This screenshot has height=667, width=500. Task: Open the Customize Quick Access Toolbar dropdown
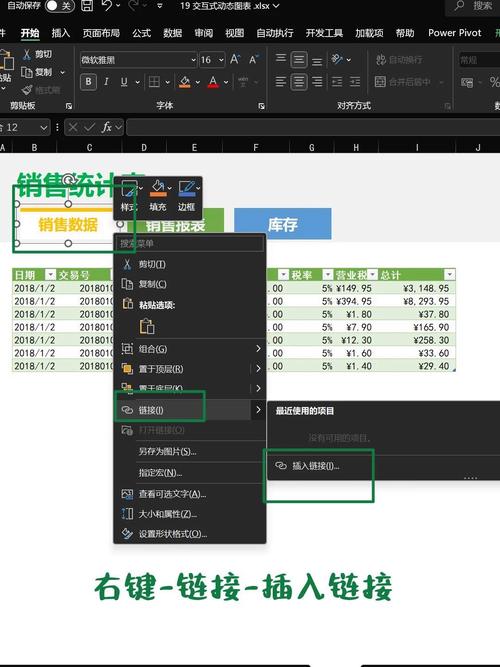point(160,6)
